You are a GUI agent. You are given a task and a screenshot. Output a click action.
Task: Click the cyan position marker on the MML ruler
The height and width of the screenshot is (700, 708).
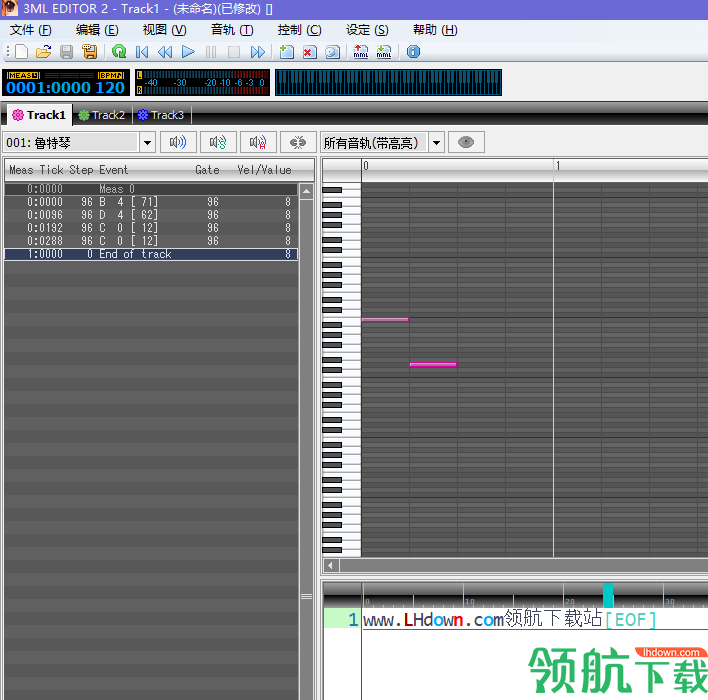coord(608,595)
